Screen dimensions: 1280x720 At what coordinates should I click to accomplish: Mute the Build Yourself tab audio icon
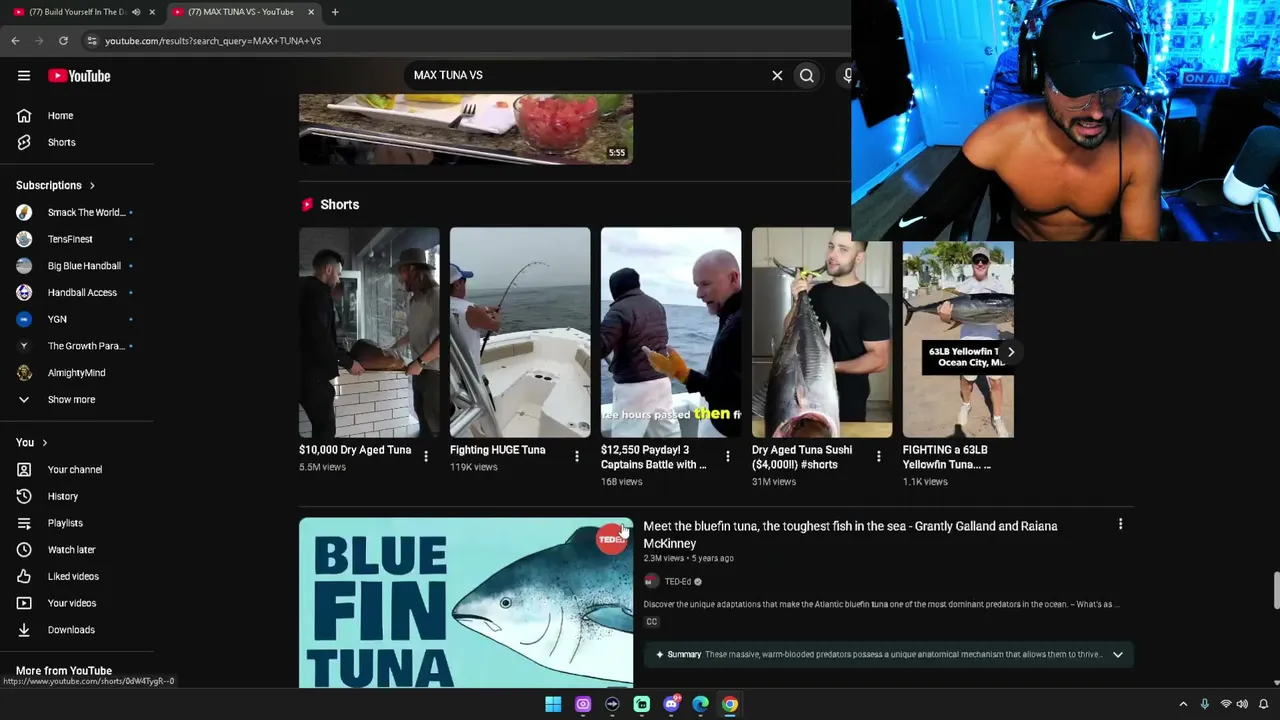(x=136, y=12)
